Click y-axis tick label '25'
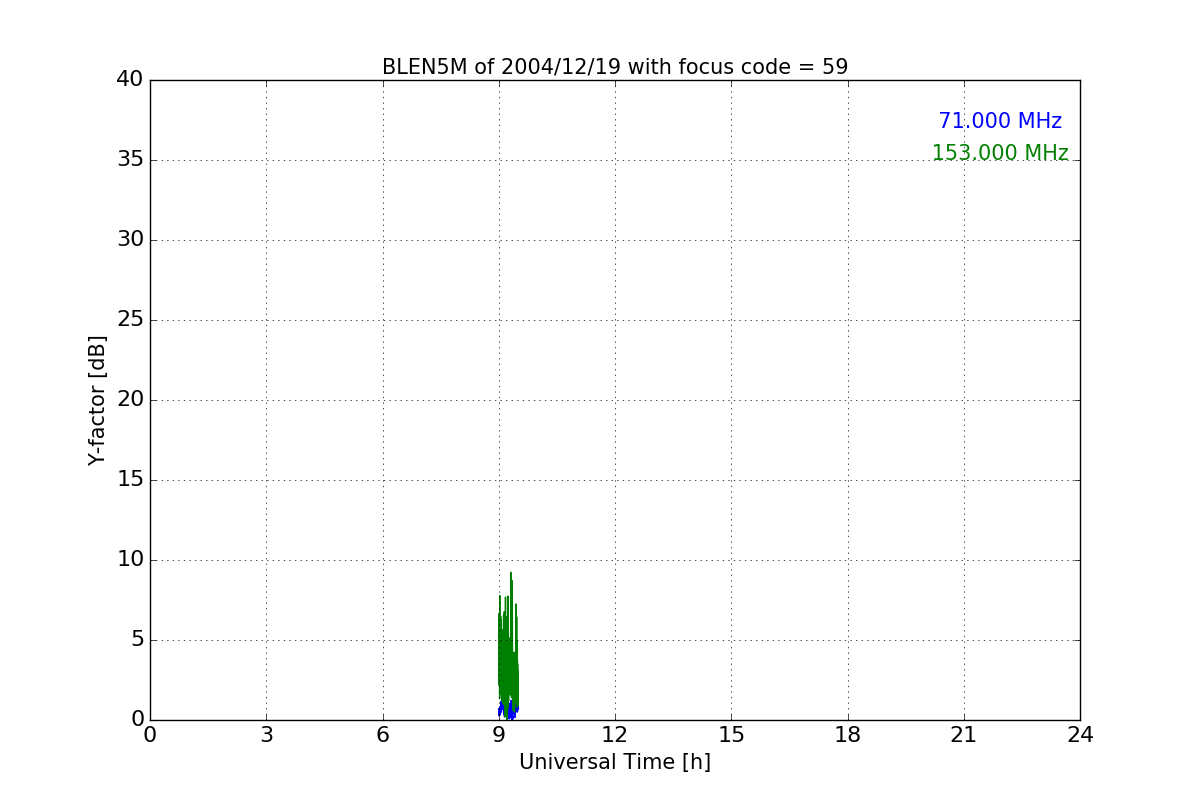The image size is (1200, 800). click(130, 320)
